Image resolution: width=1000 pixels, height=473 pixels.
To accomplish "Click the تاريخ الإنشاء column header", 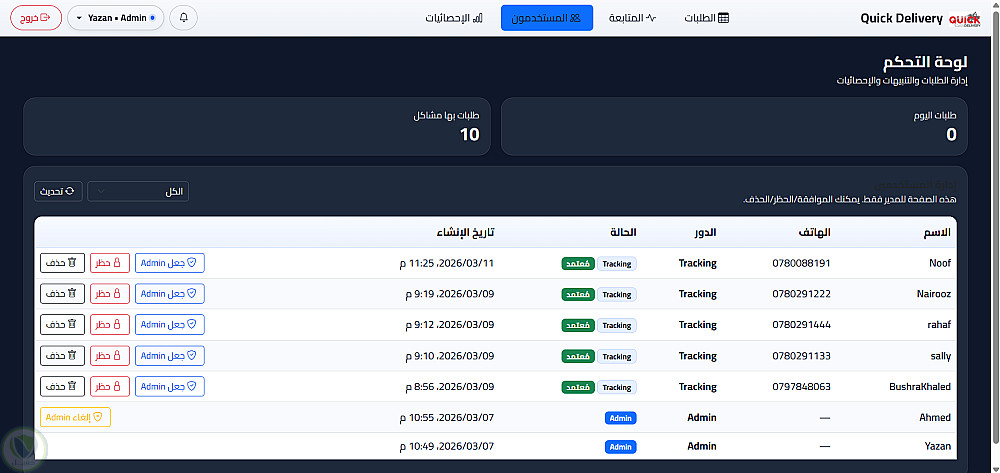I will point(466,233).
